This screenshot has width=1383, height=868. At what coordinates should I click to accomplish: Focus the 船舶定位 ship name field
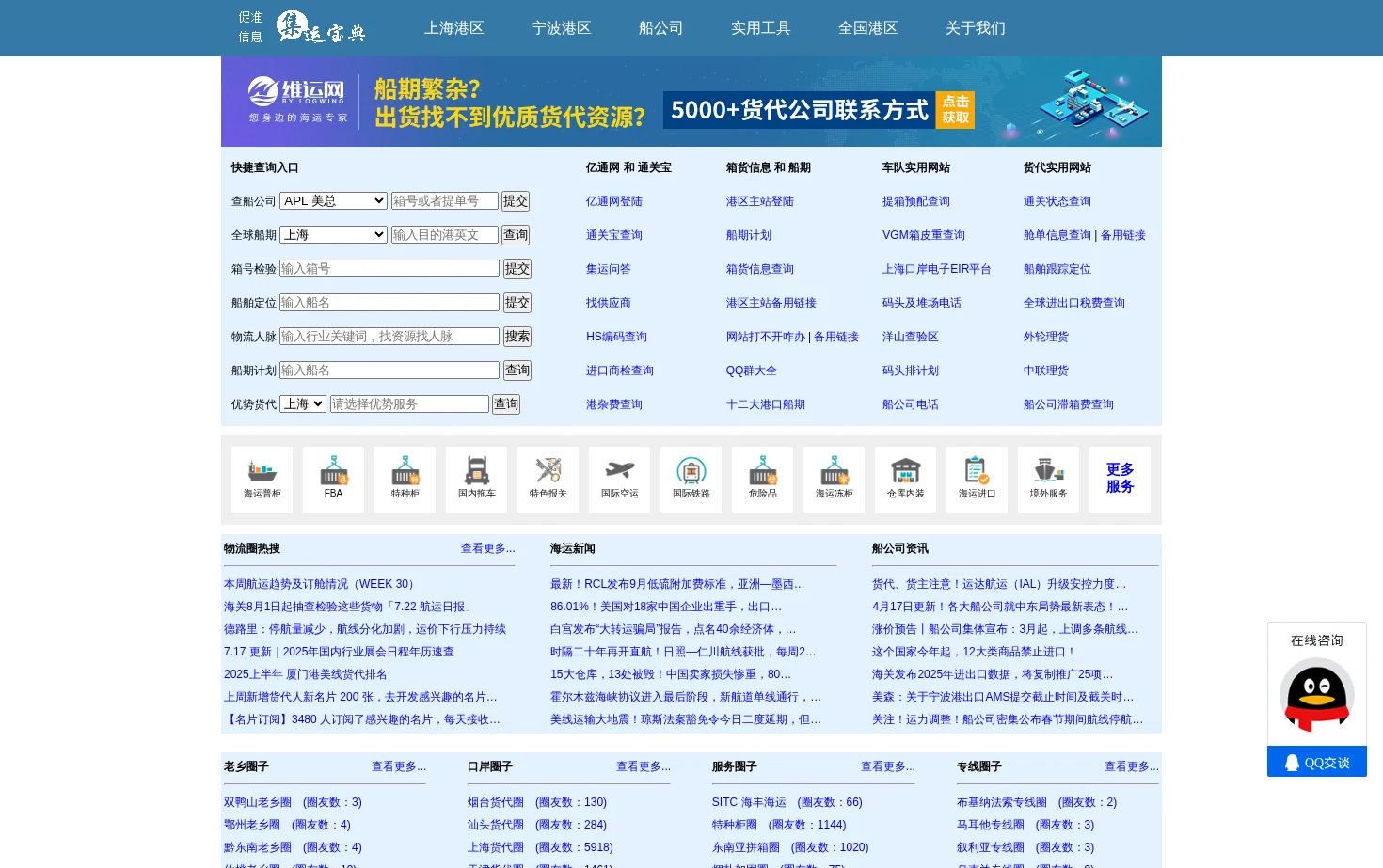pos(389,303)
